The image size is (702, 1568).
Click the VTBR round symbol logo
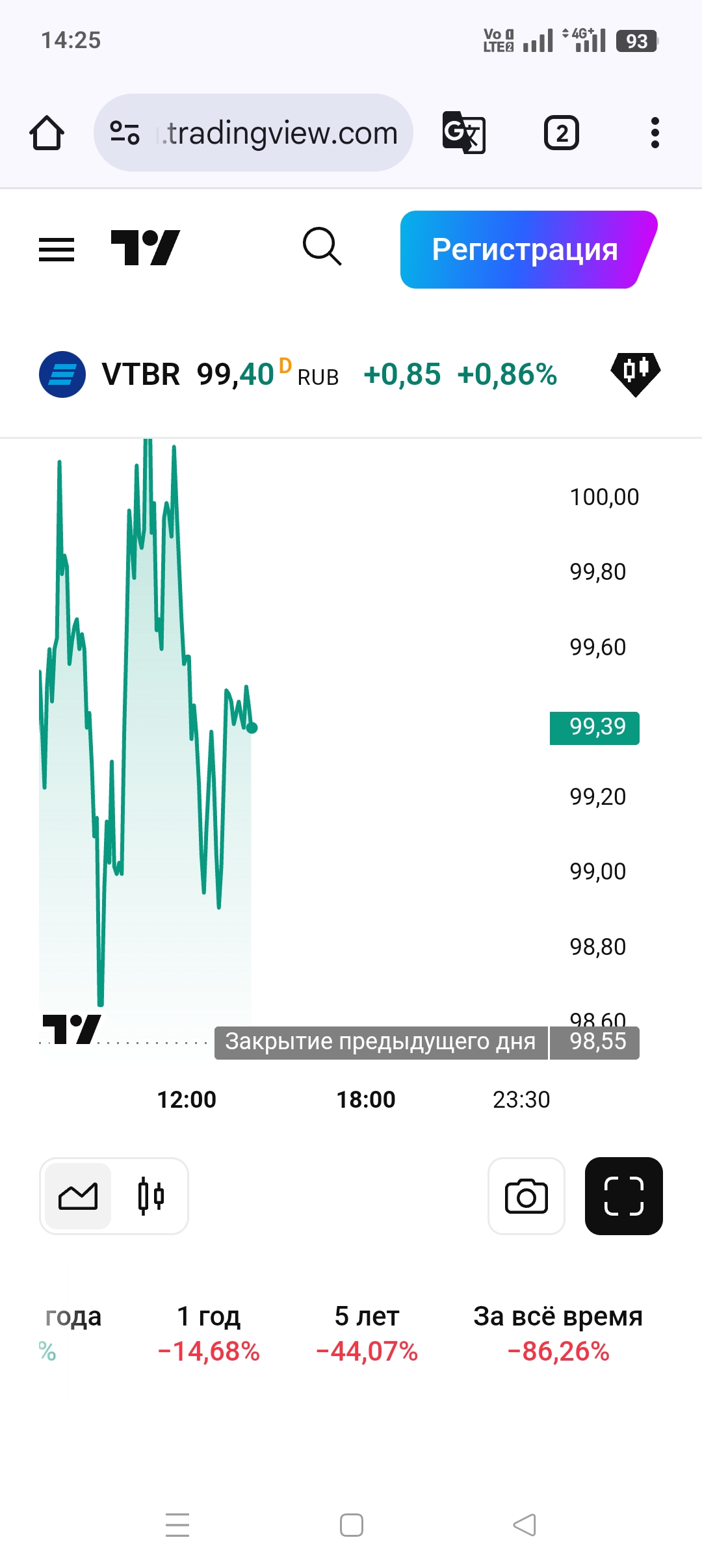pos(62,374)
